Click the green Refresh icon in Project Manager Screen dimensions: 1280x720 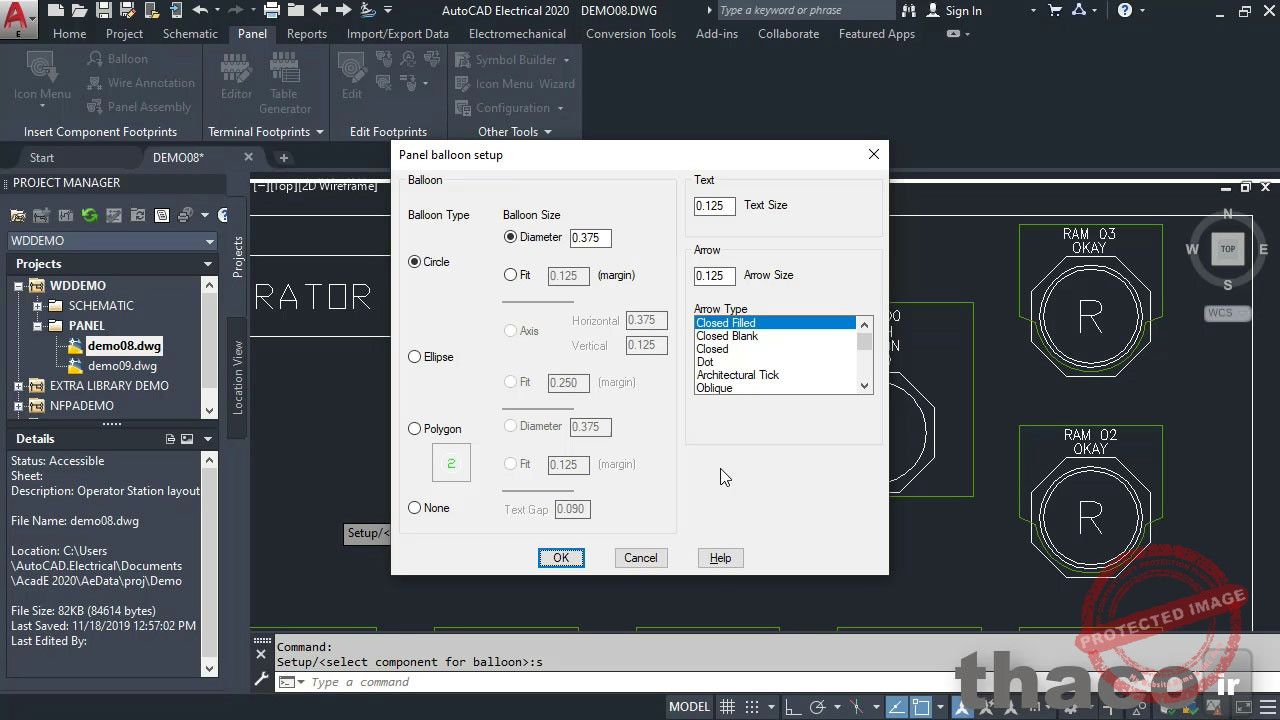coord(89,215)
